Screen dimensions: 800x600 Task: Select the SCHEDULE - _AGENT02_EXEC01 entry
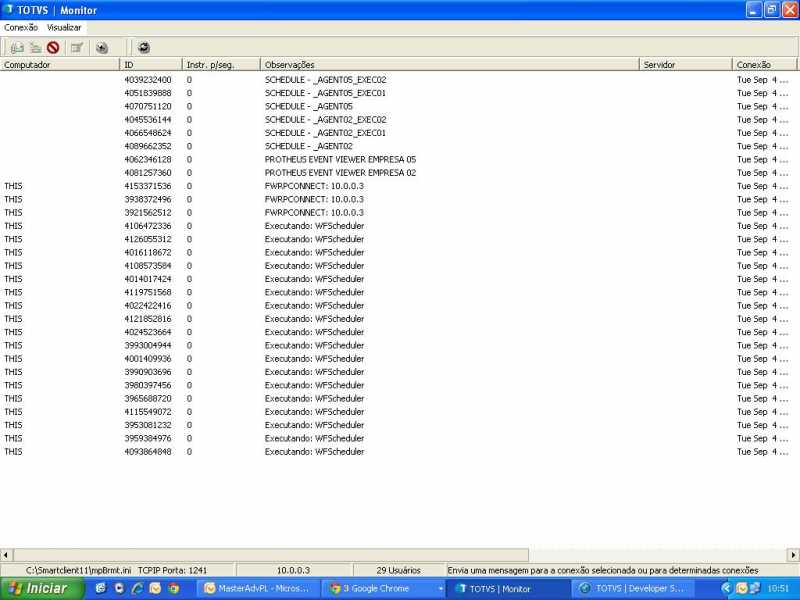tap(325, 133)
